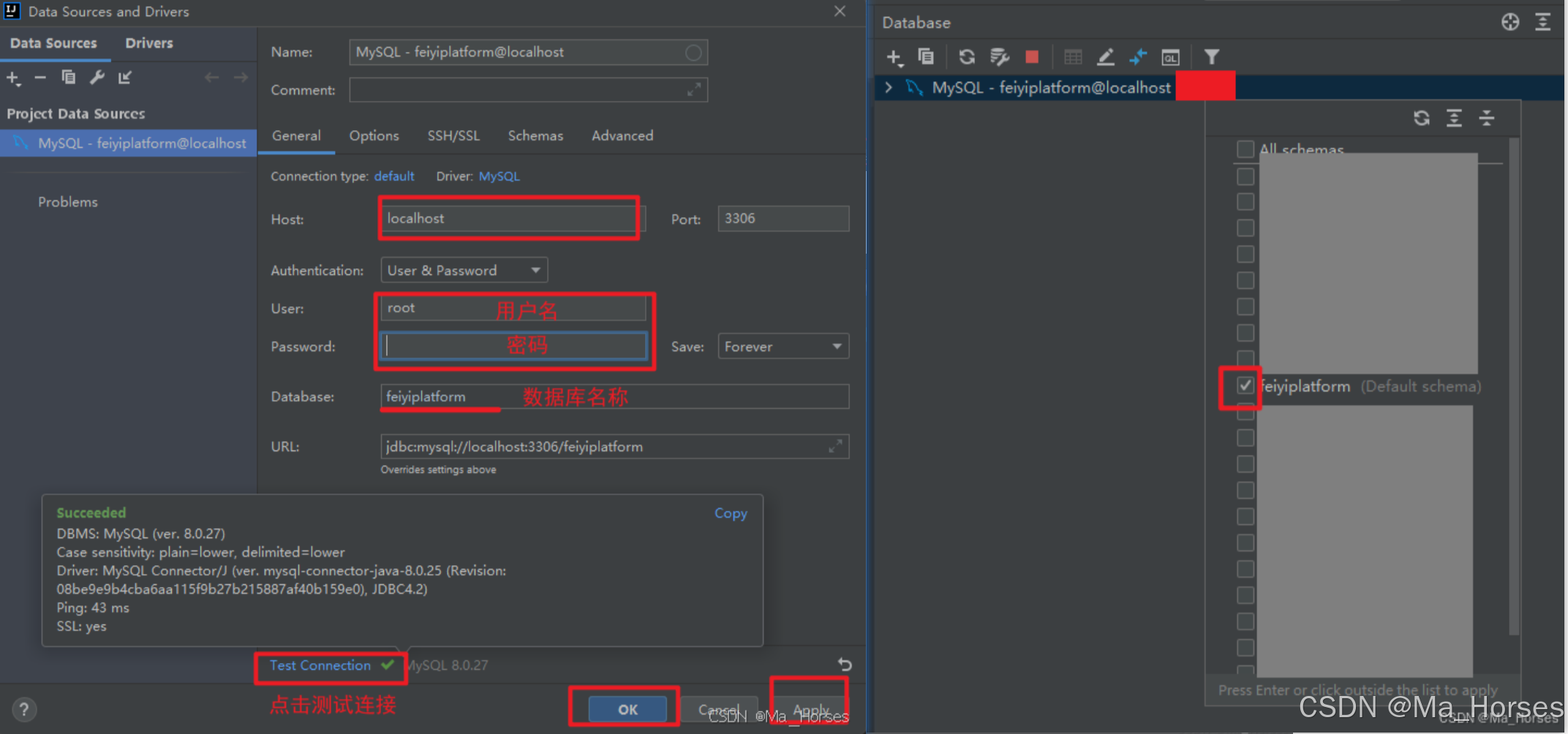Switch to the SSH/SSL tab
1568x734 pixels.
(x=453, y=135)
